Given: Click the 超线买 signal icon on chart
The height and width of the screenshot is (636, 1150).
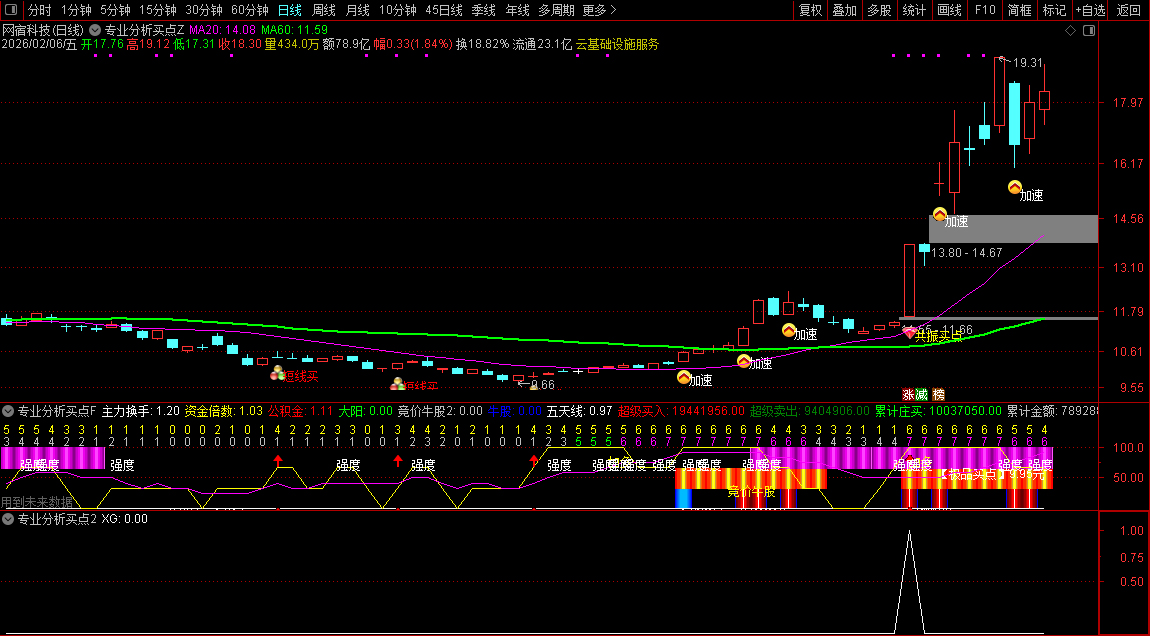Looking at the screenshot, I should (278, 373).
